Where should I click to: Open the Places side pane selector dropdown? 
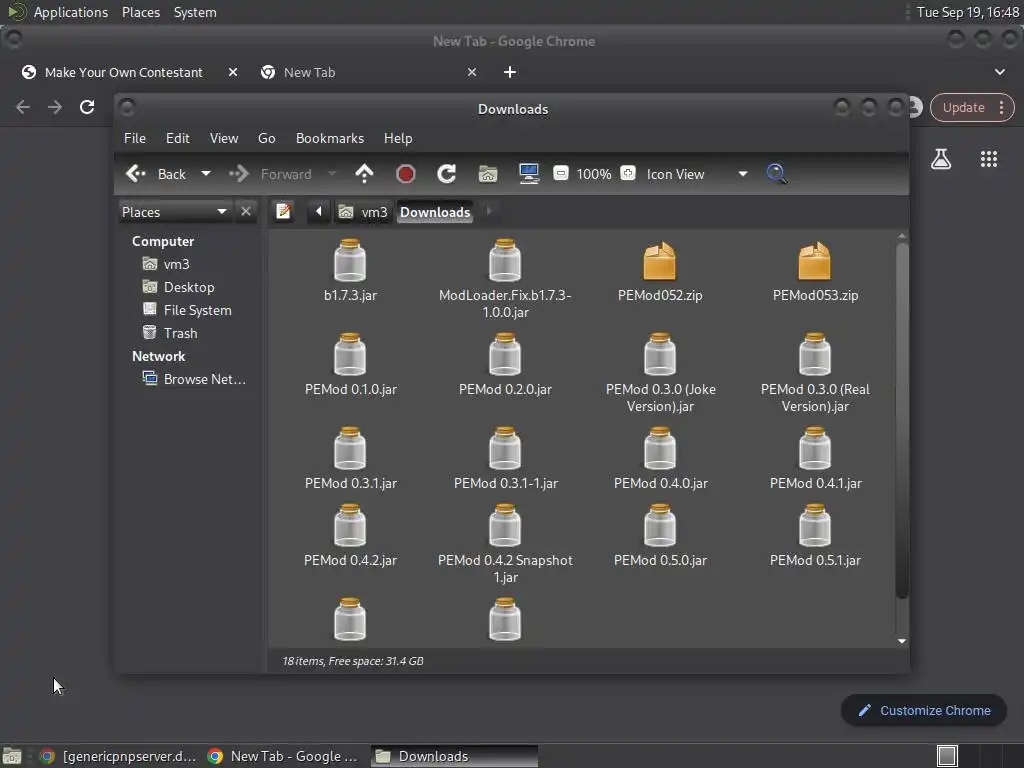pos(221,212)
